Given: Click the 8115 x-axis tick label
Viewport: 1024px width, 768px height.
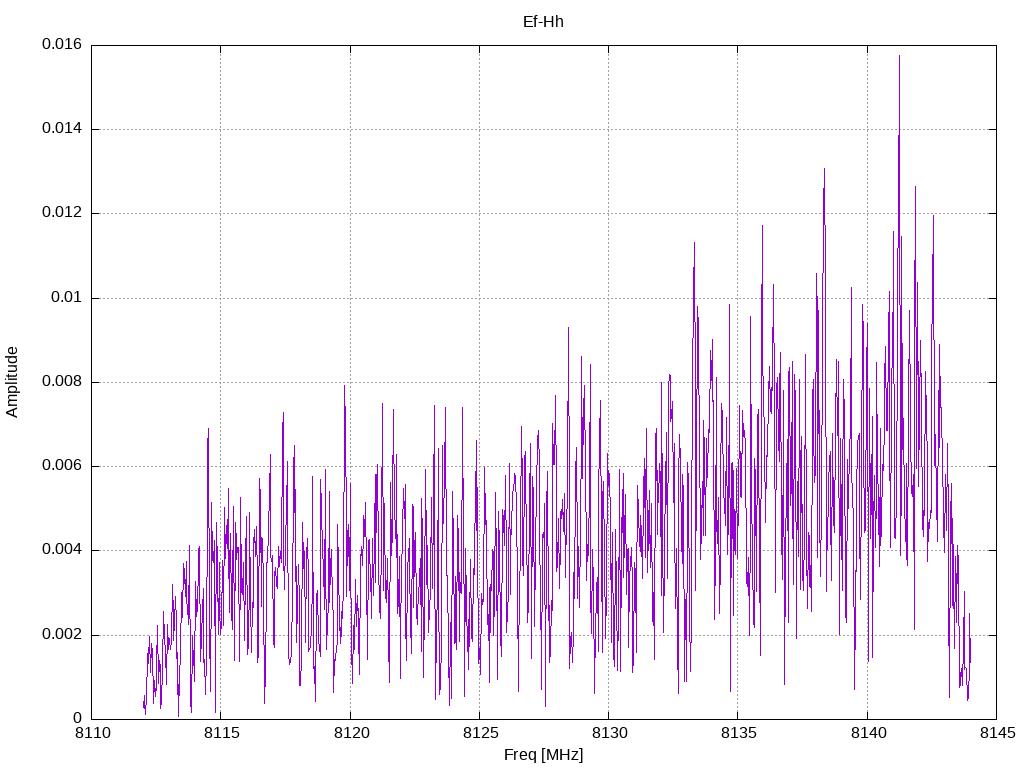Looking at the screenshot, I should tap(221, 733).
